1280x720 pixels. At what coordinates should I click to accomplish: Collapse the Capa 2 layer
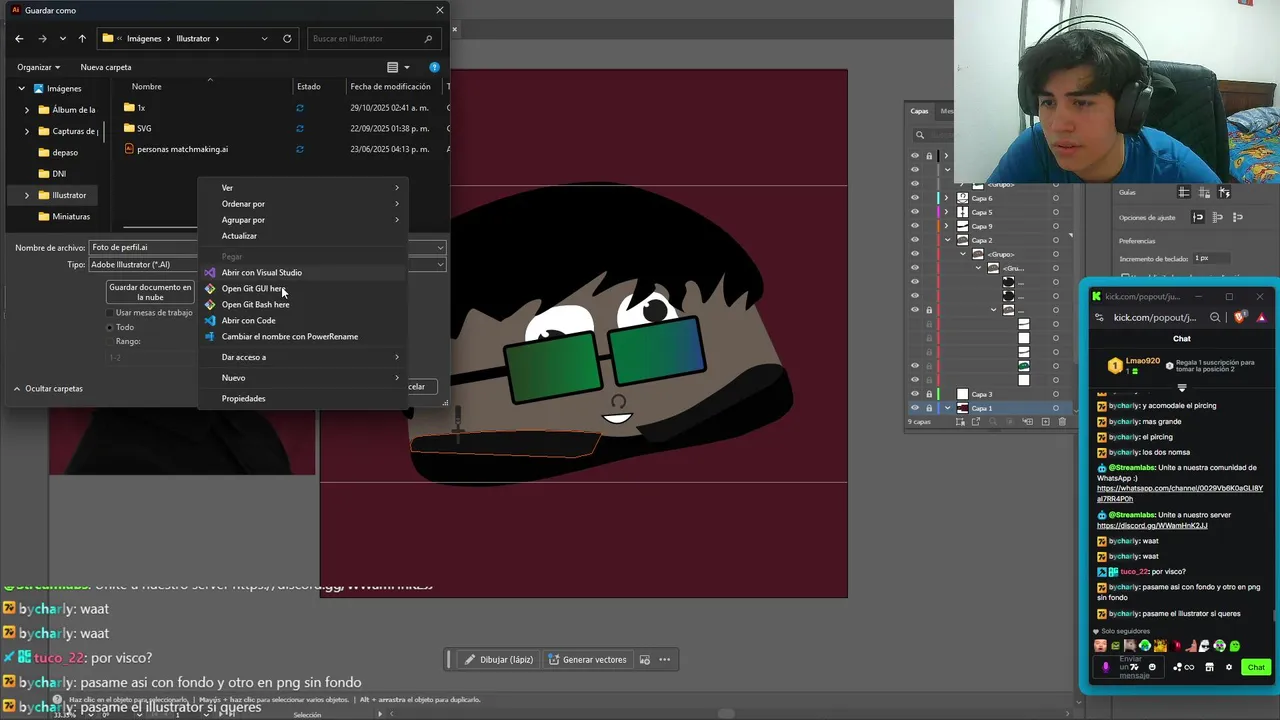947,240
